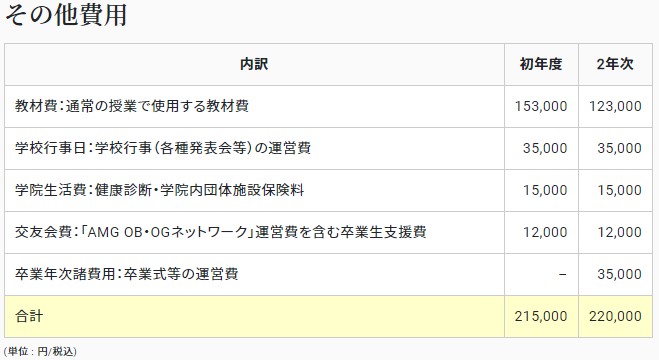This screenshot has height=360, width=659.
Task: Click the dash in 卒業年次諸費用 row
Action: (562, 275)
